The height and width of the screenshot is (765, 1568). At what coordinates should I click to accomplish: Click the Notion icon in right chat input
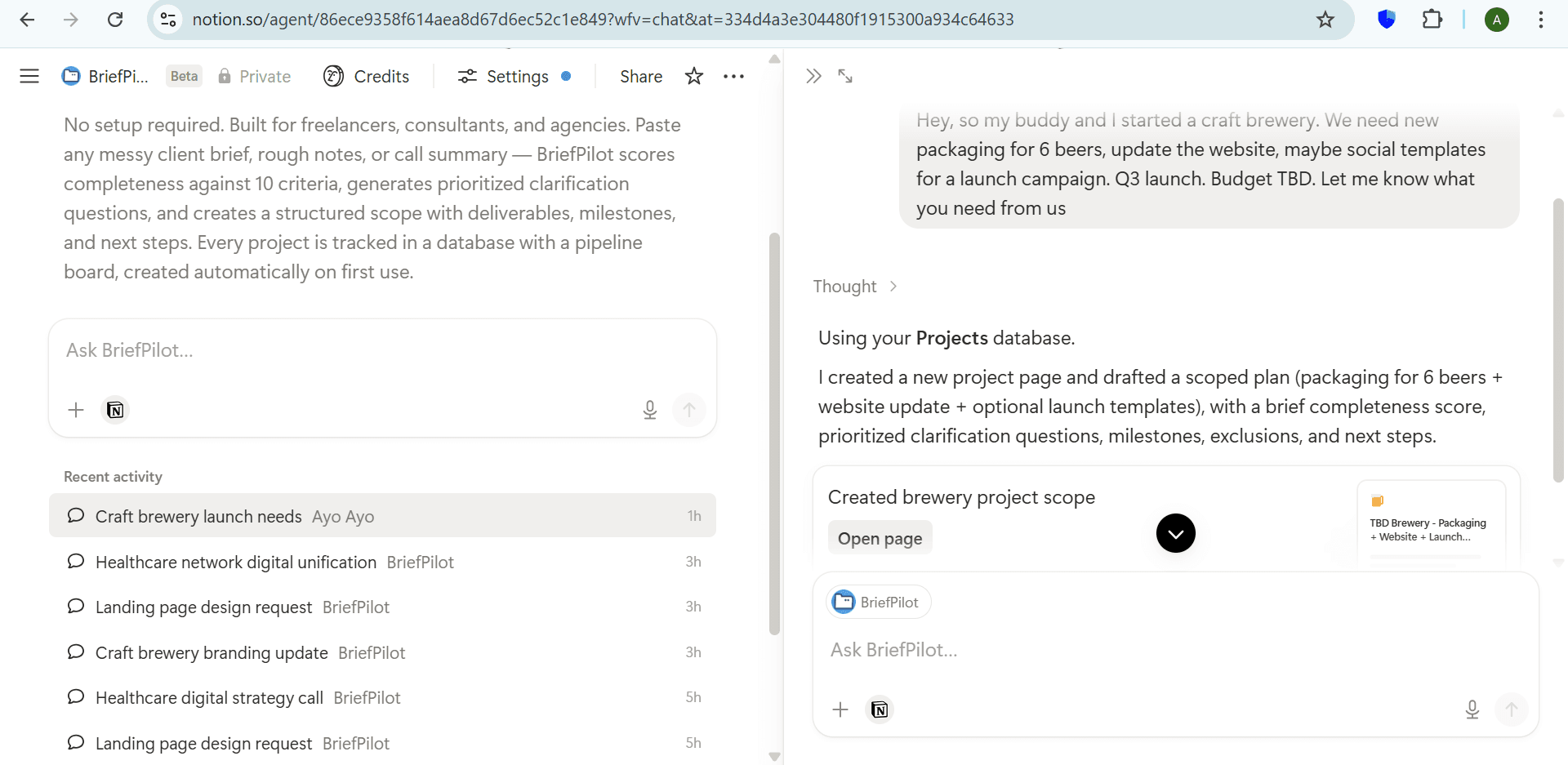point(880,709)
